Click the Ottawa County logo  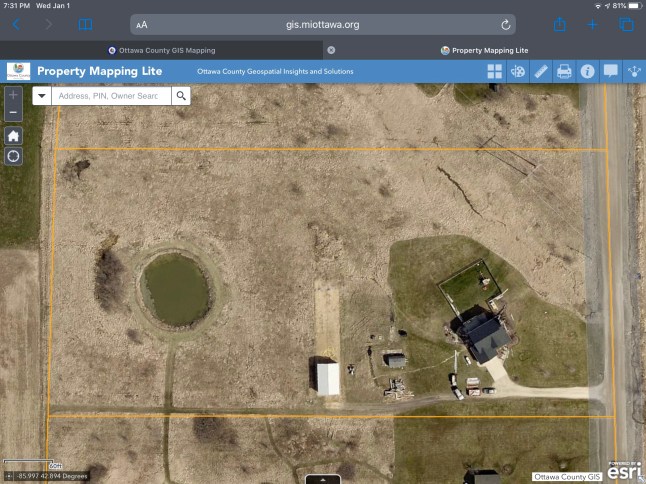pyautogui.click(x=19, y=71)
